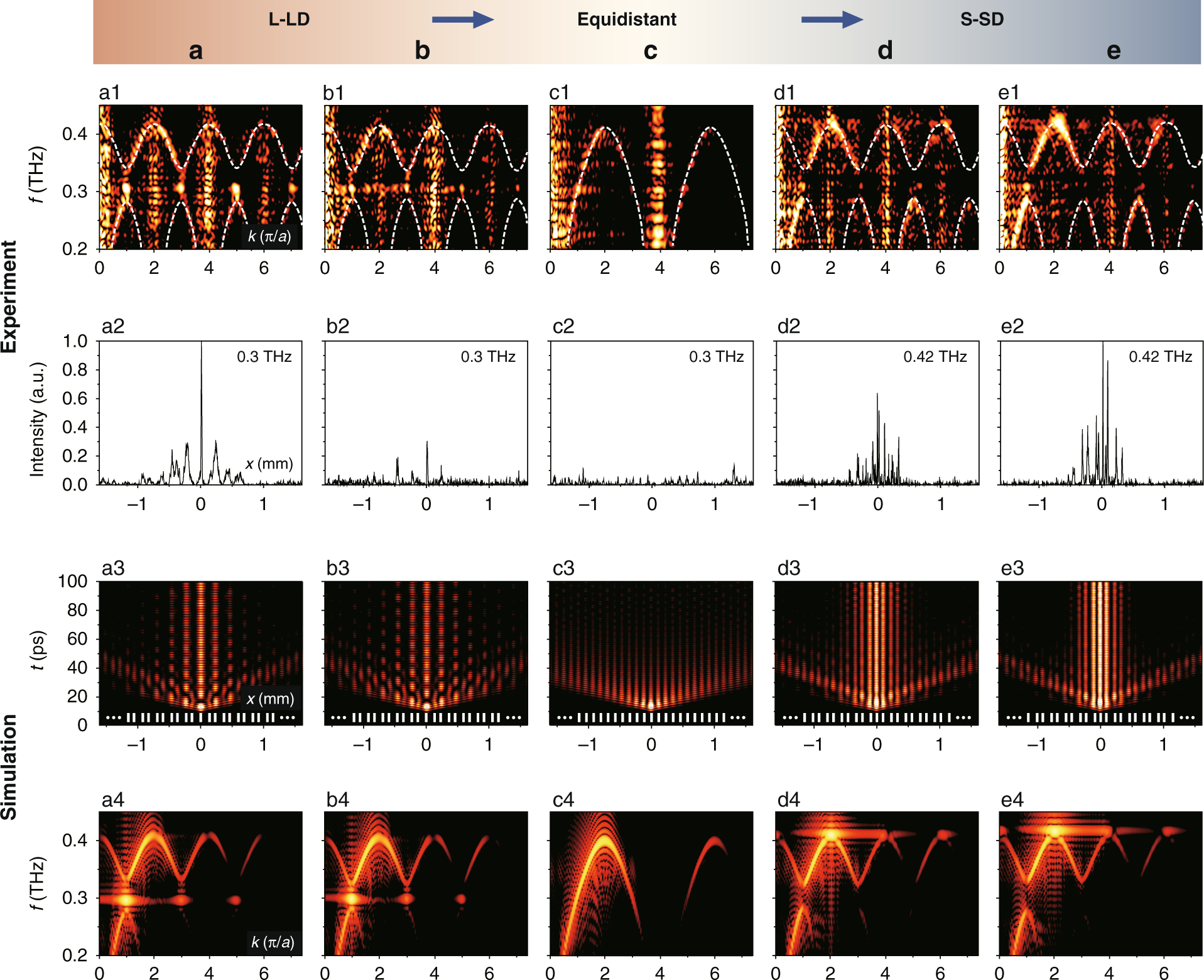Click the a1 panel title text
Viewport: 1204px width, 980px height.
pos(109,92)
